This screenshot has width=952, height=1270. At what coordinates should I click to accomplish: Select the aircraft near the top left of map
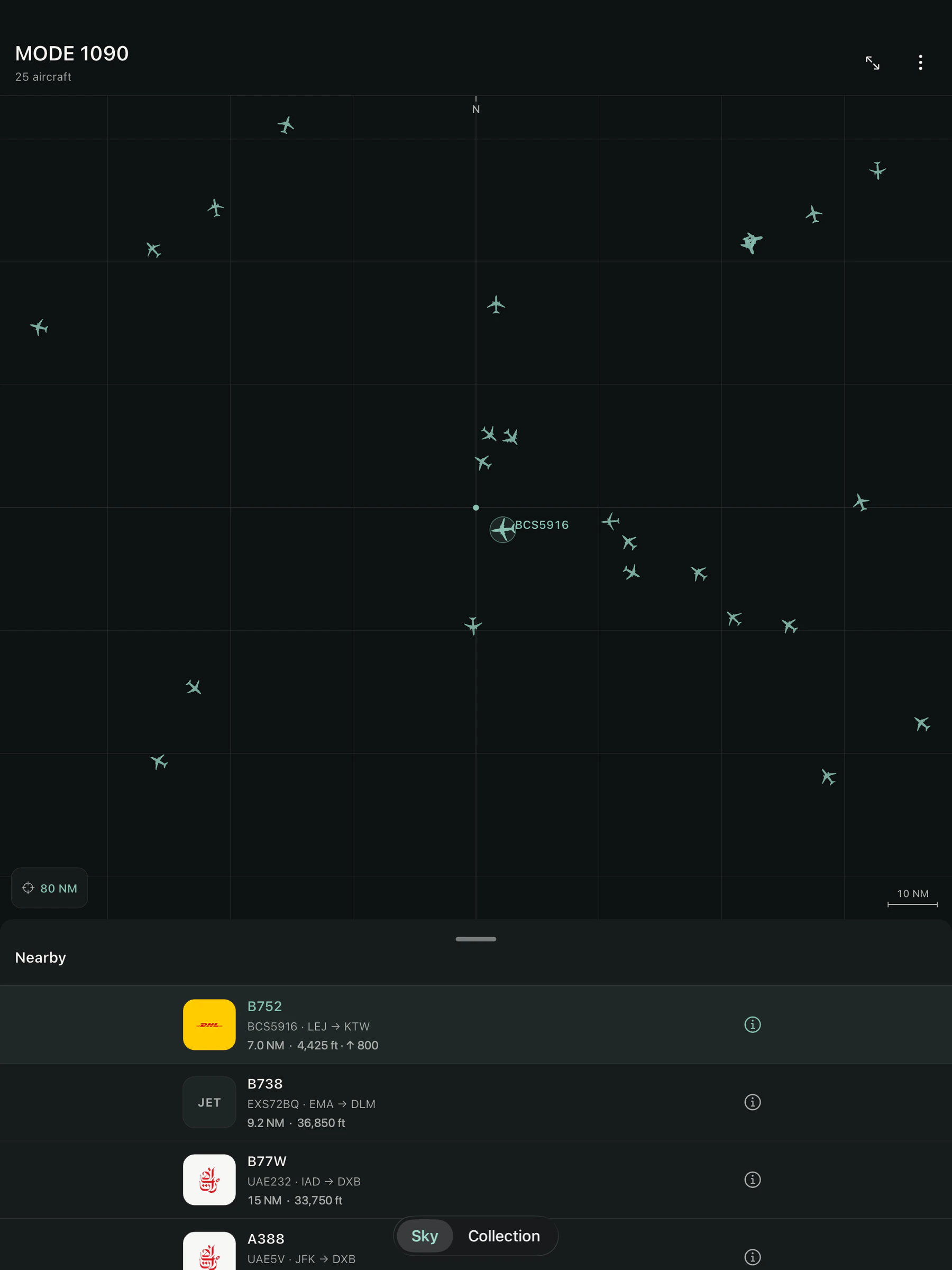286,124
